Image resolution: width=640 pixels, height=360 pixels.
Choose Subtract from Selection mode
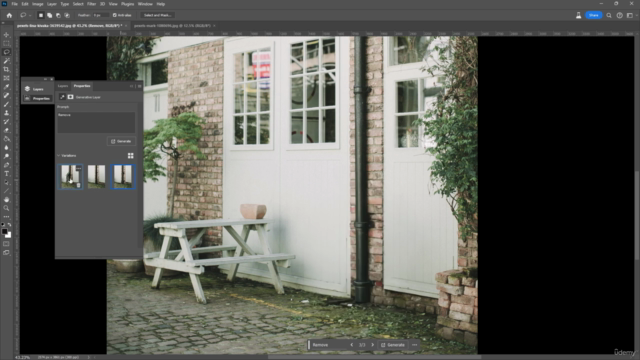[58, 15]
